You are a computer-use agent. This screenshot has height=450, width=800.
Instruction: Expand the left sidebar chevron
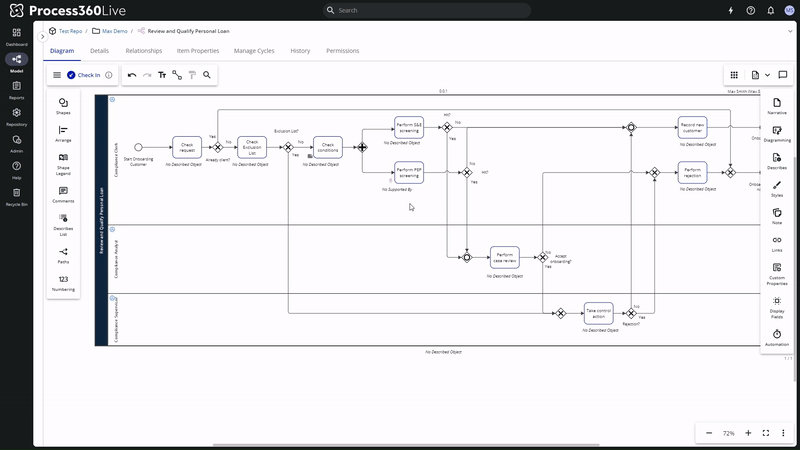[x=42, y=36]
